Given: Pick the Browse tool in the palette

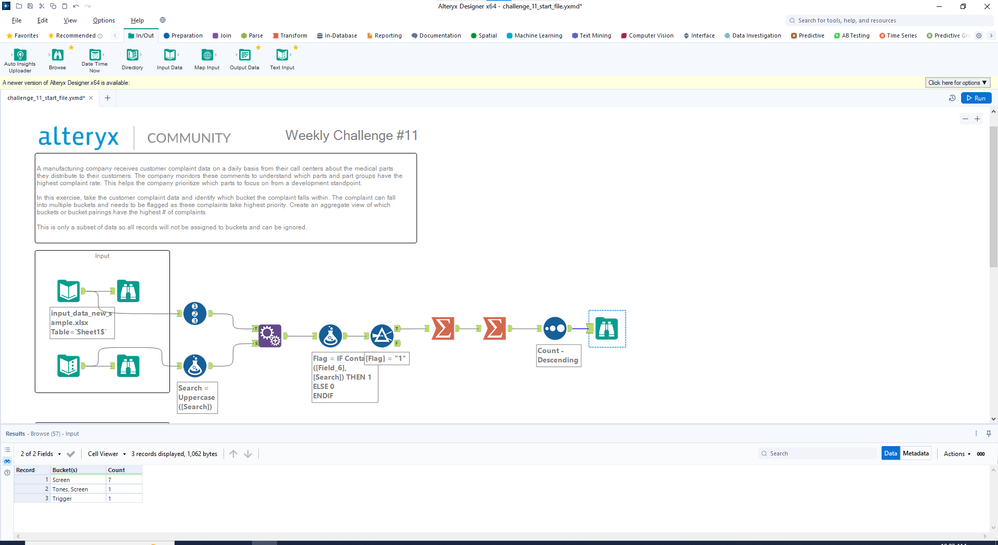Looking at the screenshot, I should [x=57, y=59].
